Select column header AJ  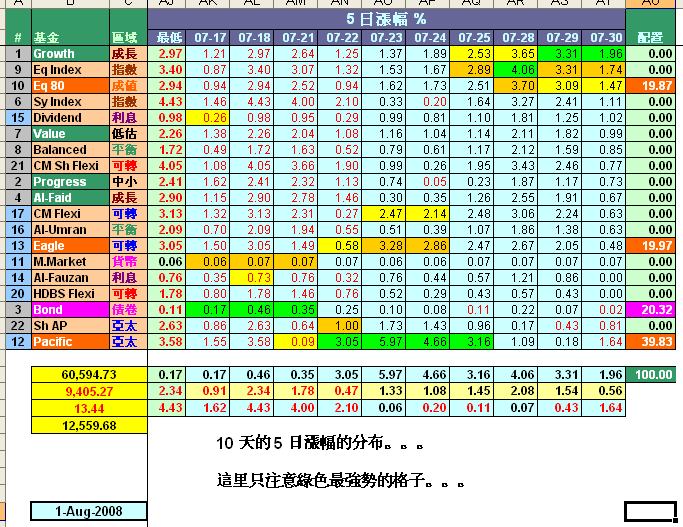[x=169, y=5]
